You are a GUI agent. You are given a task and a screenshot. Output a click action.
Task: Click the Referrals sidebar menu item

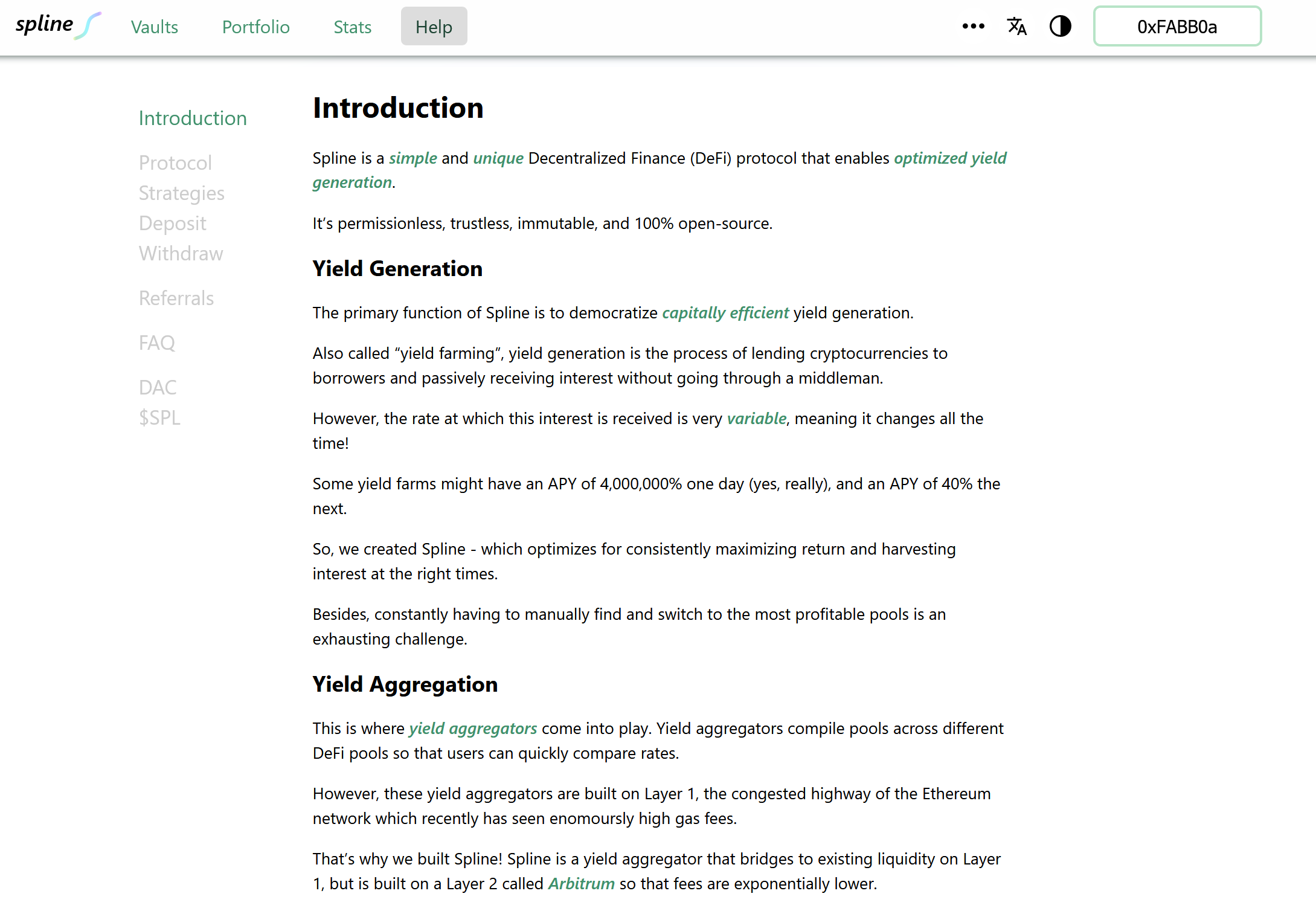[x=176, y=298]
